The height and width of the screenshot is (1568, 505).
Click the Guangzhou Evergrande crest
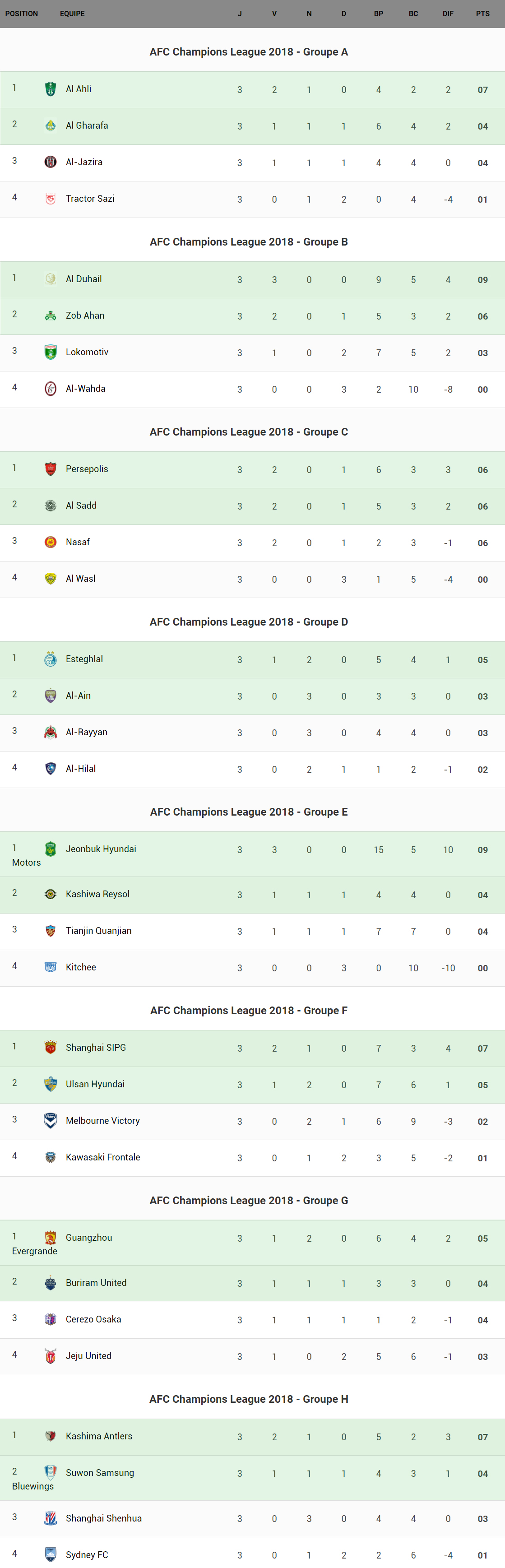tap(51, 1238)
